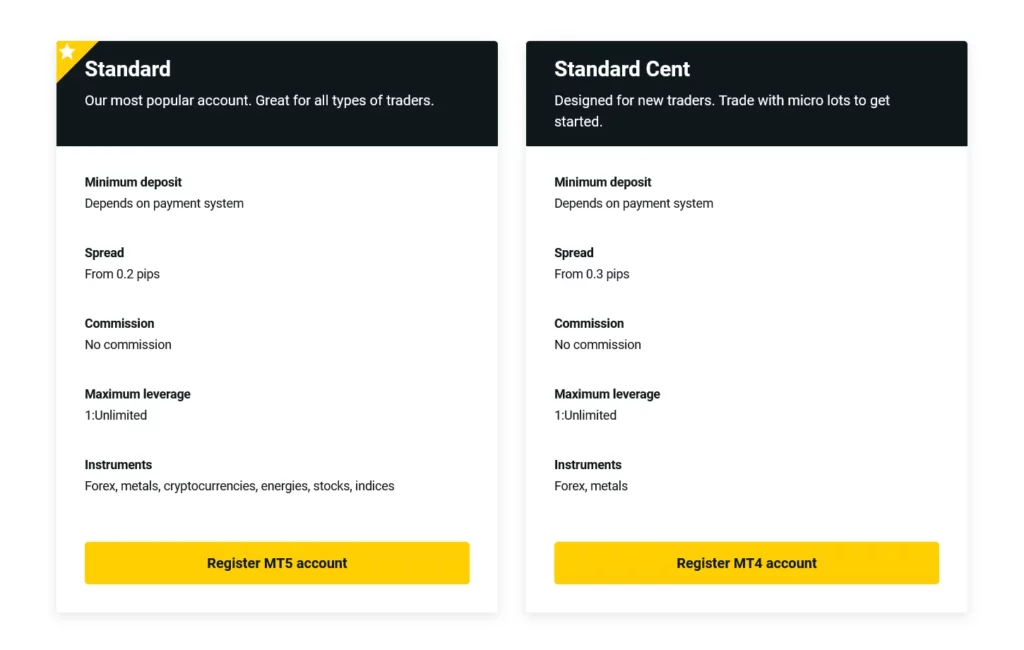This screenshot has width=1024, height=650.
Task: Click 'No commission' text in Standard Cent card
Action: (598, 345)
